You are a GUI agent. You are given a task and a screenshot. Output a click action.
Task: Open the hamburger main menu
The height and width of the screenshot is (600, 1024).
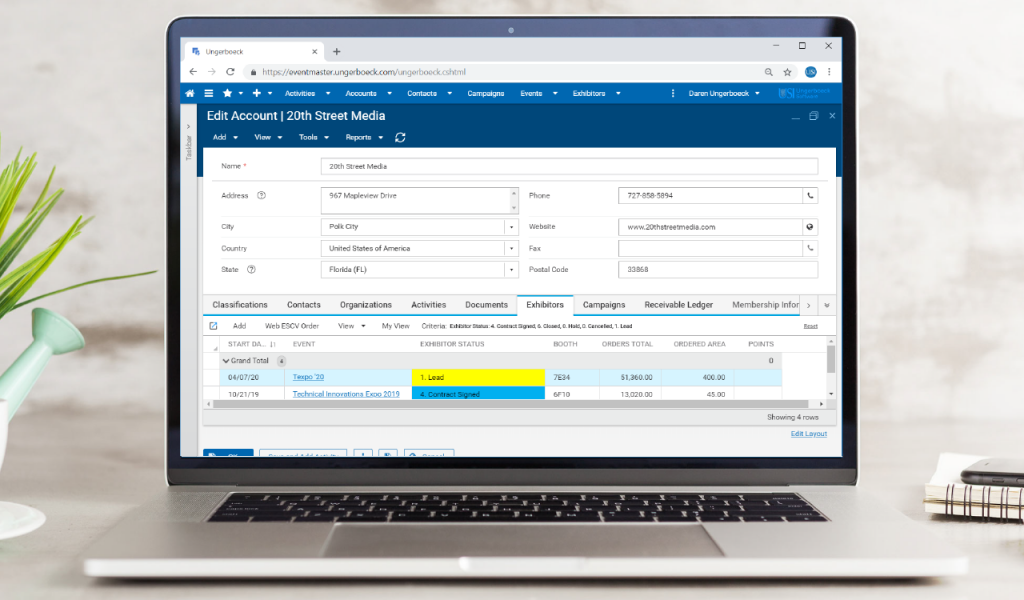208,93
